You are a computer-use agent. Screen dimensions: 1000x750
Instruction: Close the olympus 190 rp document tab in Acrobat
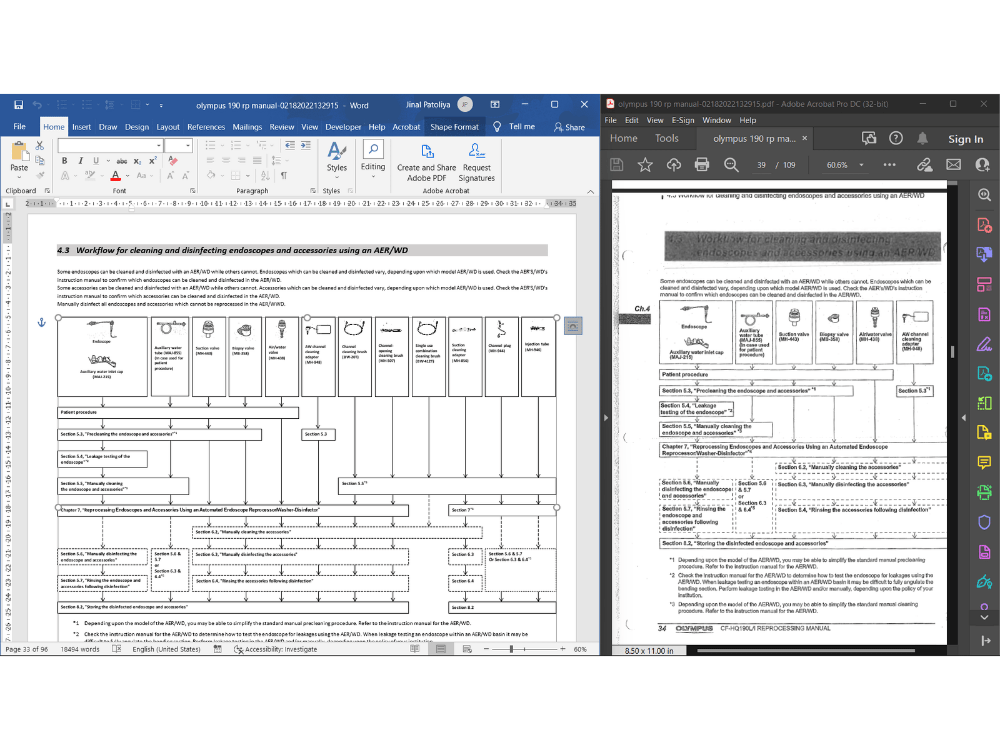pos(805,138)
